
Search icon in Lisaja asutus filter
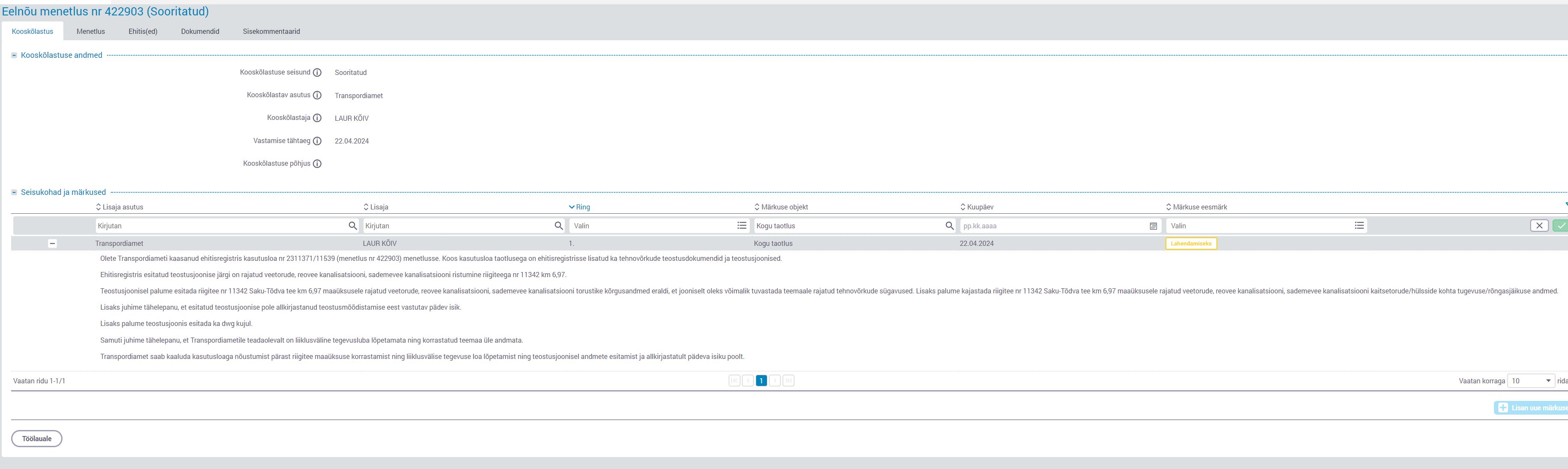click(x=352, y=226)
